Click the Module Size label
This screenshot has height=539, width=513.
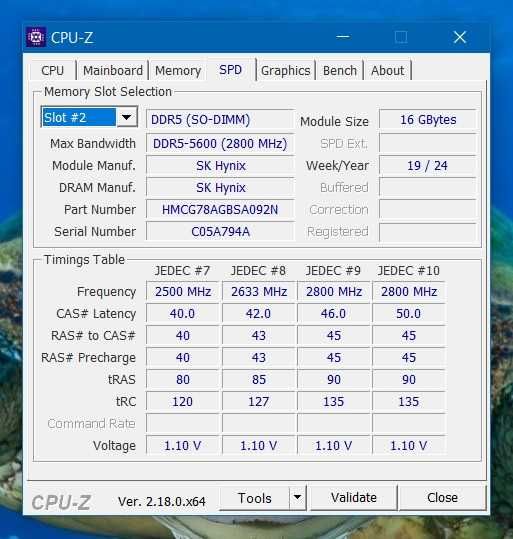point(334,121)
